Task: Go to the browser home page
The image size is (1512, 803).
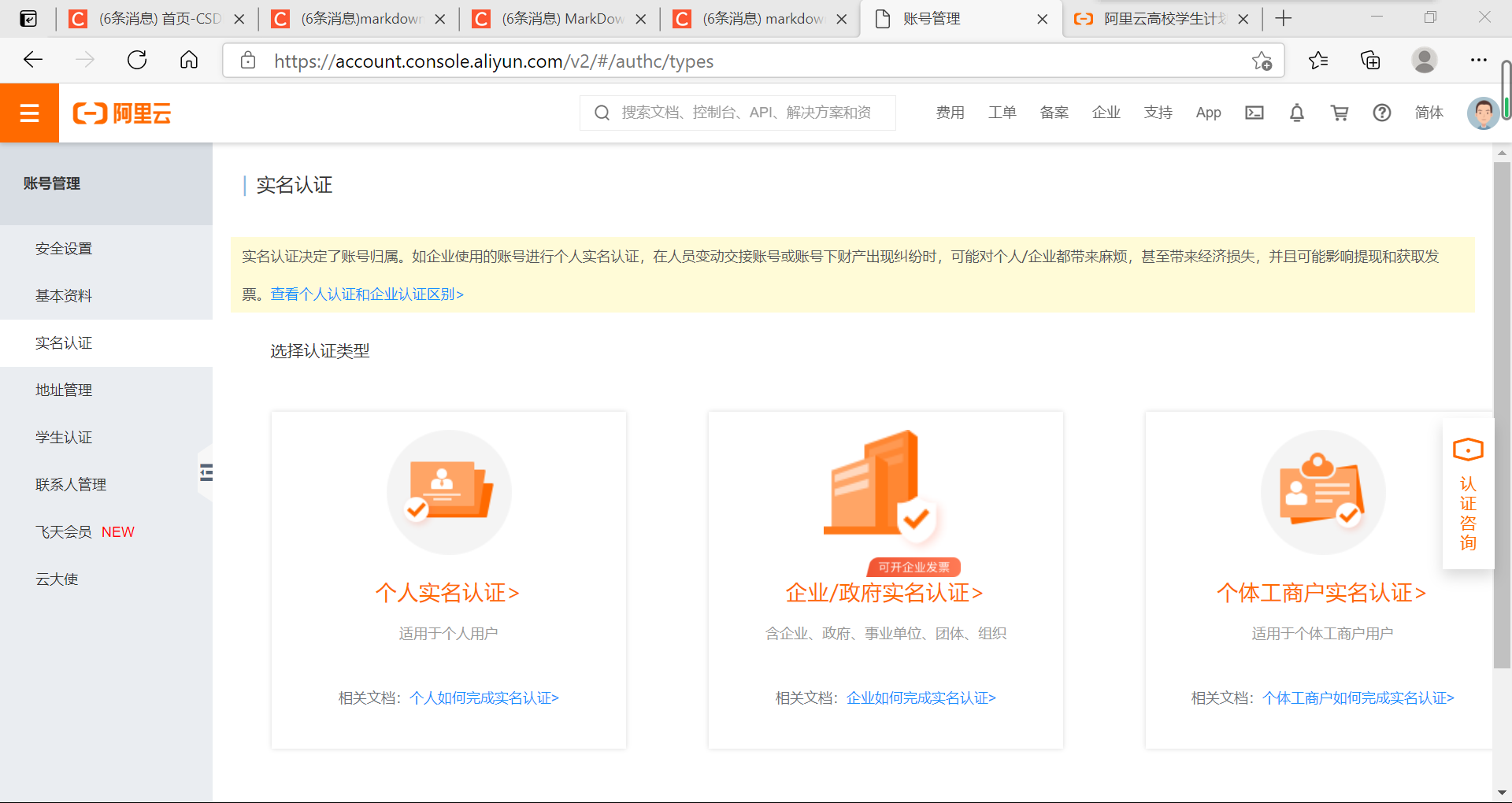Action: [x=189, y=60]
